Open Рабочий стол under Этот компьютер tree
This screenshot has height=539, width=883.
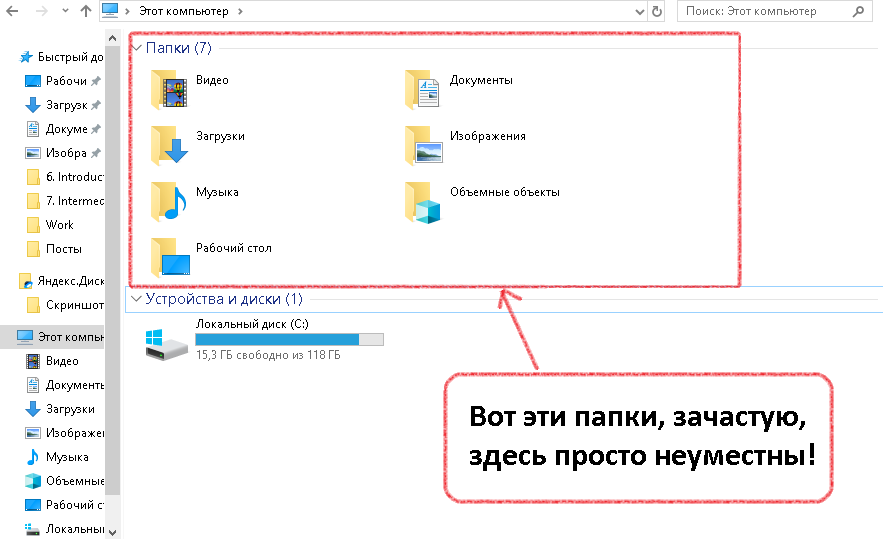pyautogui.click(x=64, y=505)
